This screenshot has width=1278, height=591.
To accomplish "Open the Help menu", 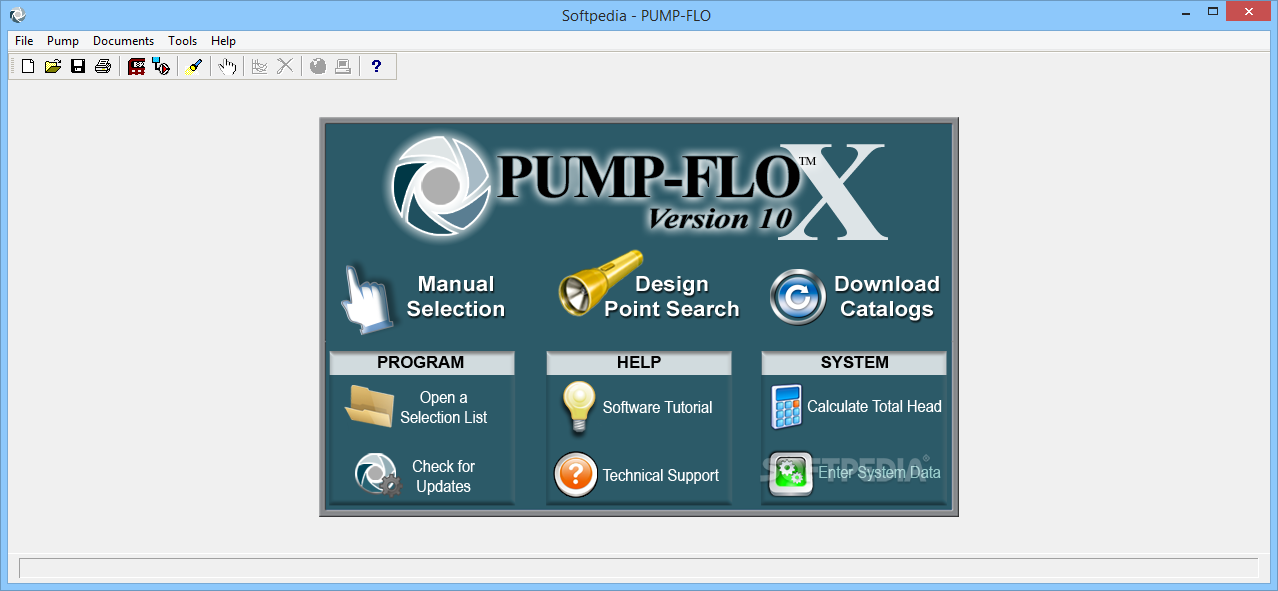I will pos(224,41).
